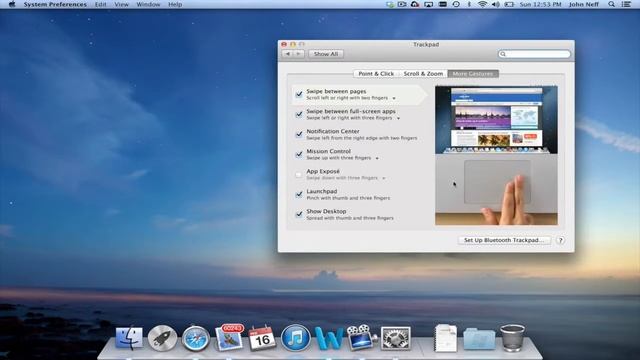This screenshot has width=640, height=360.
Task: Open the Apple menu
Action: tap(12, 4)
